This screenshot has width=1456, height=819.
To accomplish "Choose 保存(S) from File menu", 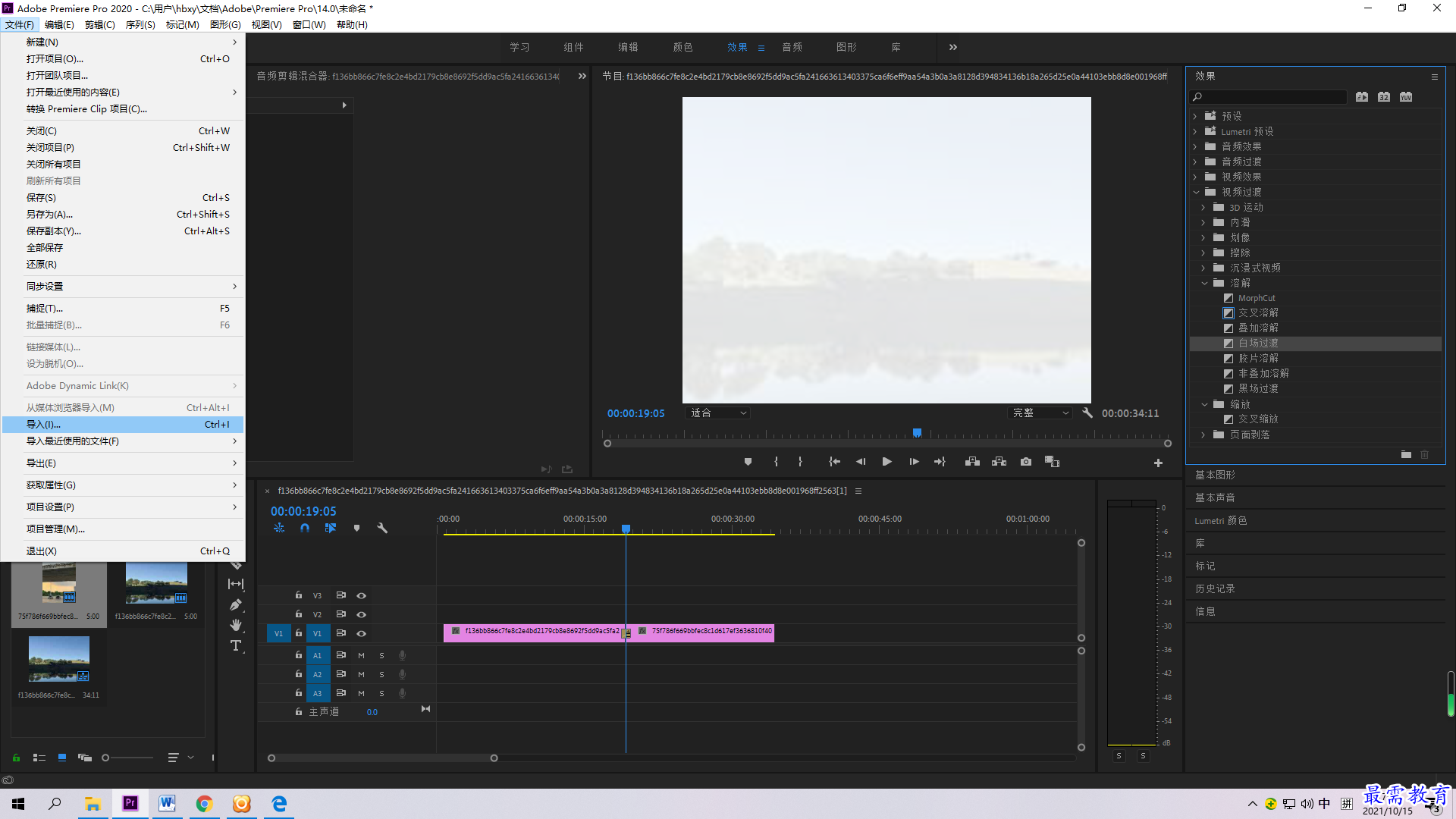I will [123, 198].
